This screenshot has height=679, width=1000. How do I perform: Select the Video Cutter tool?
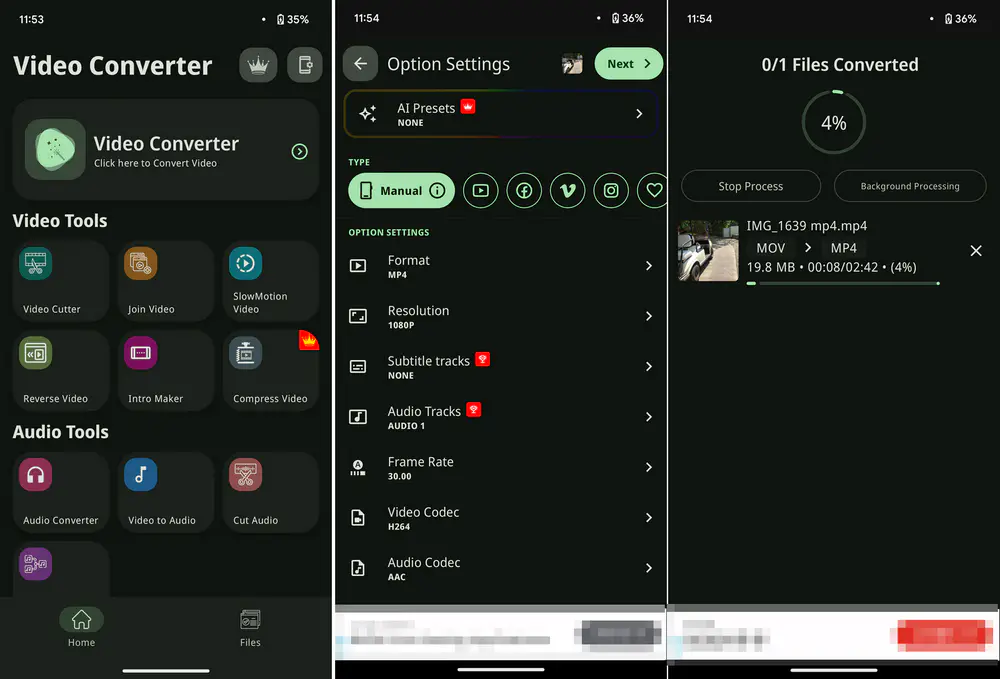coord(60,281)
